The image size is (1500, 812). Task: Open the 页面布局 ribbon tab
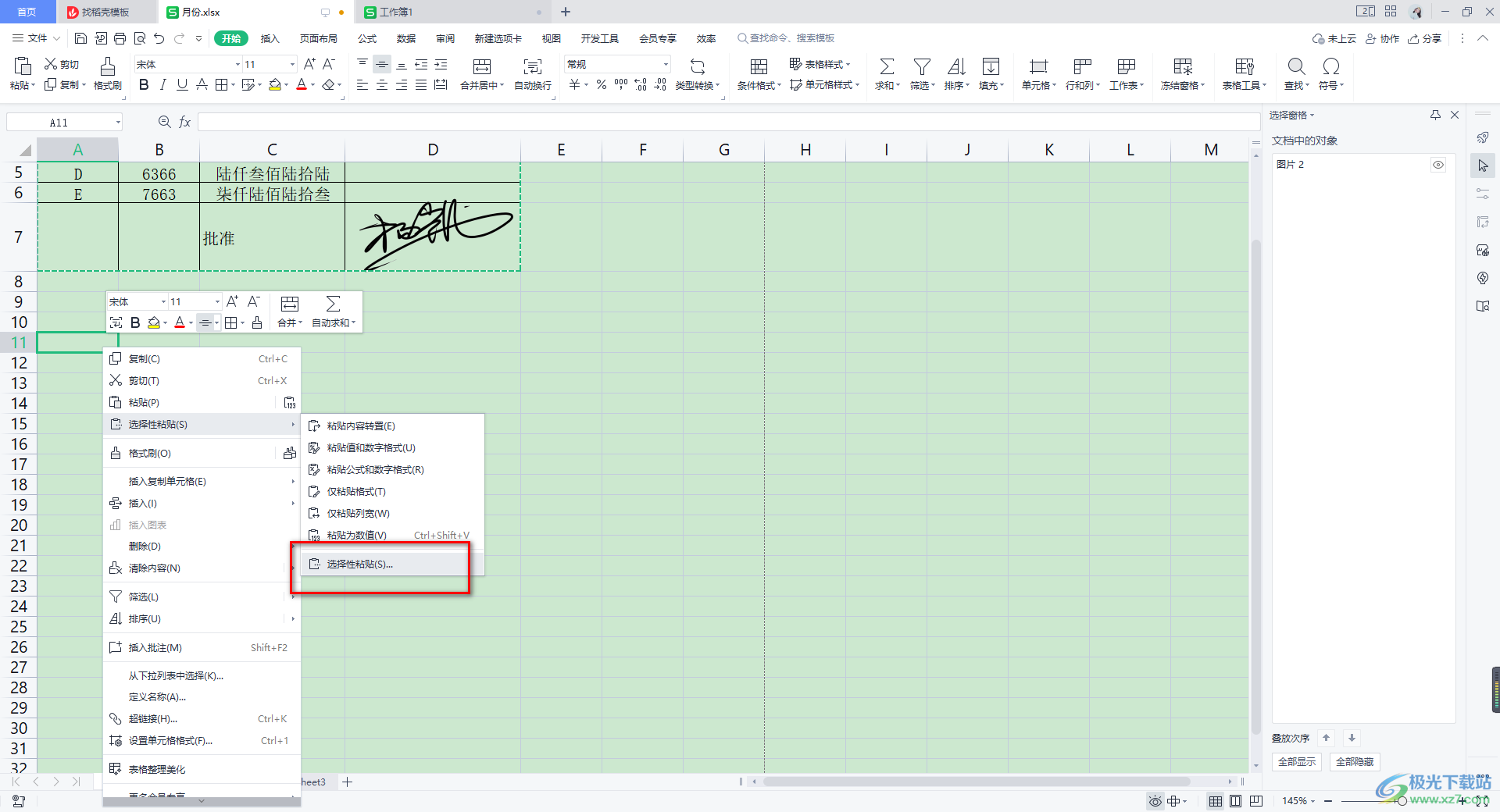[318, 38]
